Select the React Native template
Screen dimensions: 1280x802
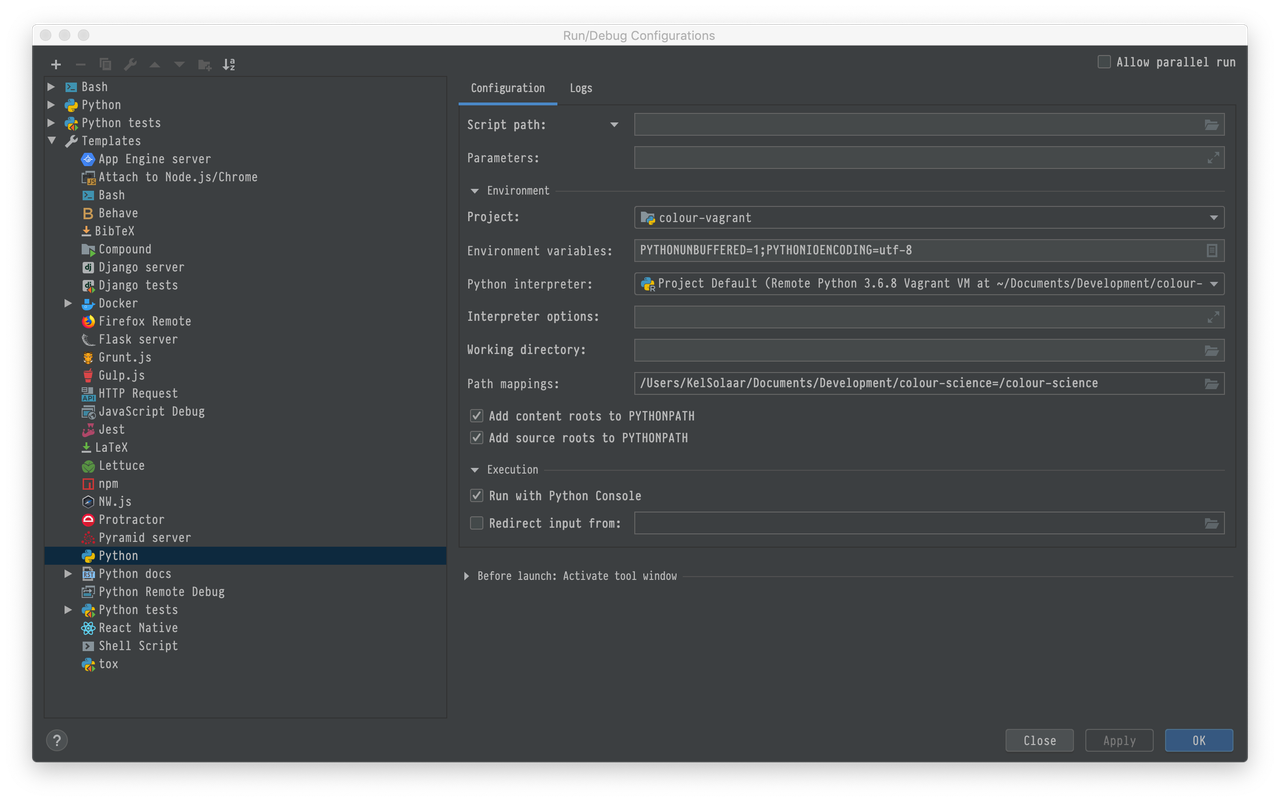[x=129, y=628]
